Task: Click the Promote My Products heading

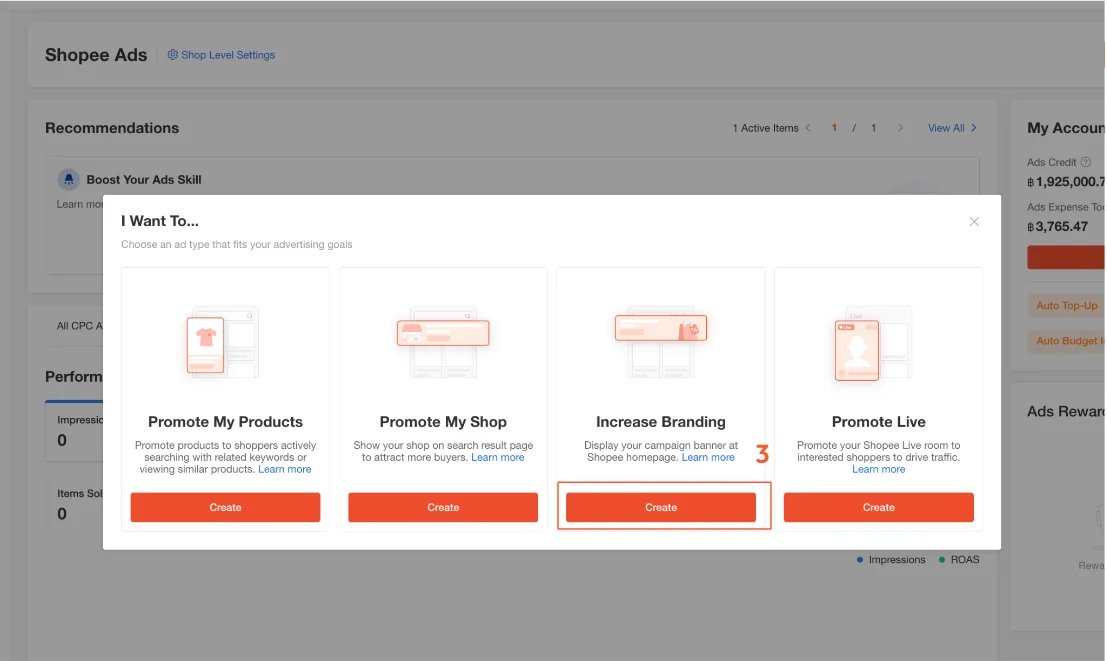Action: tap(225, 422)
